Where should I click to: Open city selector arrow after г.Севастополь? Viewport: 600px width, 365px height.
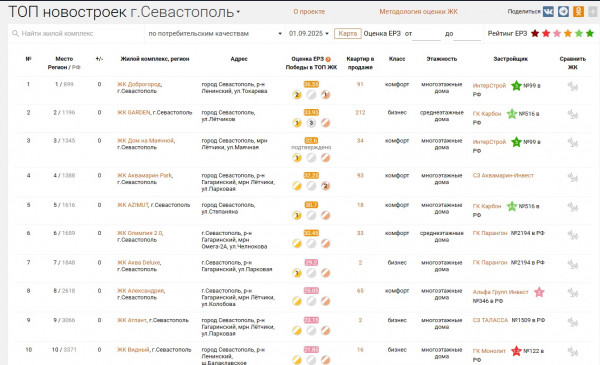238,12
